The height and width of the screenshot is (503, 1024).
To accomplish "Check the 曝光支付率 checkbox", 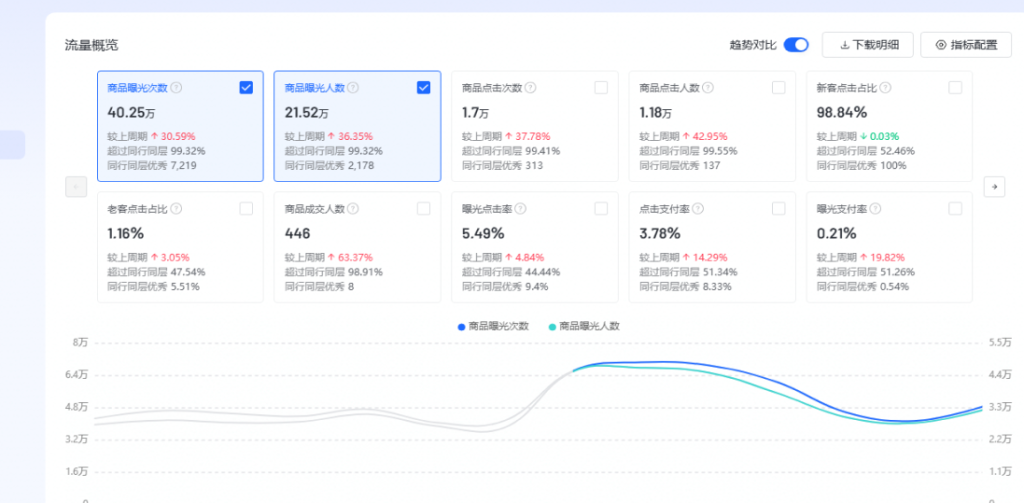I will (955, 209).
